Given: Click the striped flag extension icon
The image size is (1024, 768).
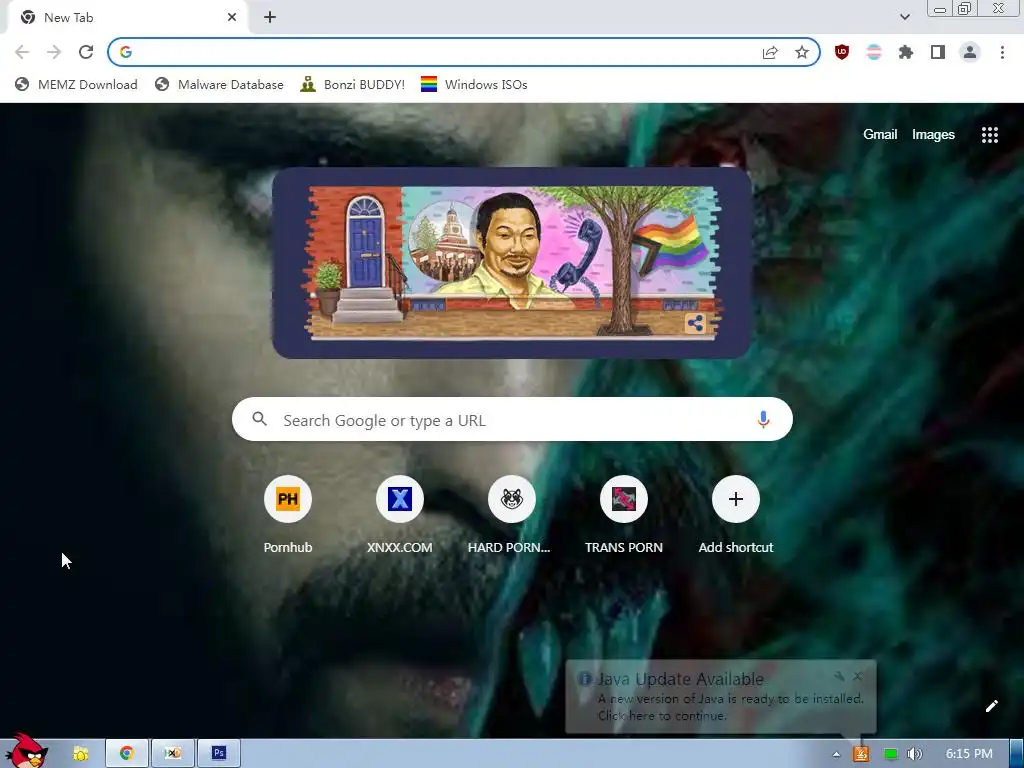Looking at the screenshot, I should 874,52.
